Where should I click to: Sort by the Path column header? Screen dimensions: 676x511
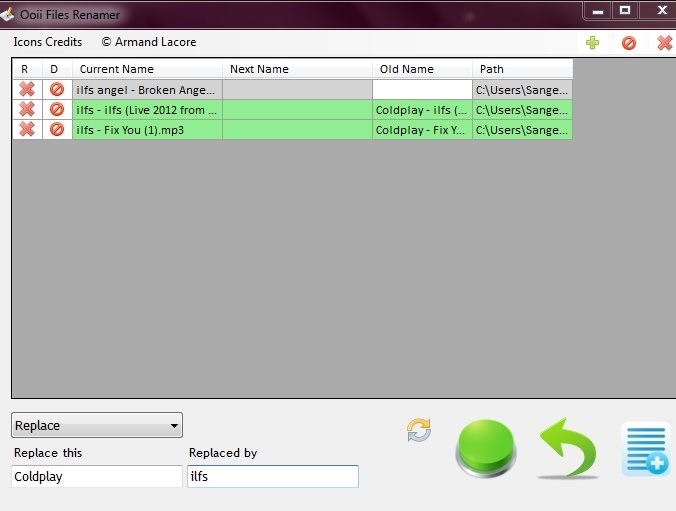tap(523, 69)
